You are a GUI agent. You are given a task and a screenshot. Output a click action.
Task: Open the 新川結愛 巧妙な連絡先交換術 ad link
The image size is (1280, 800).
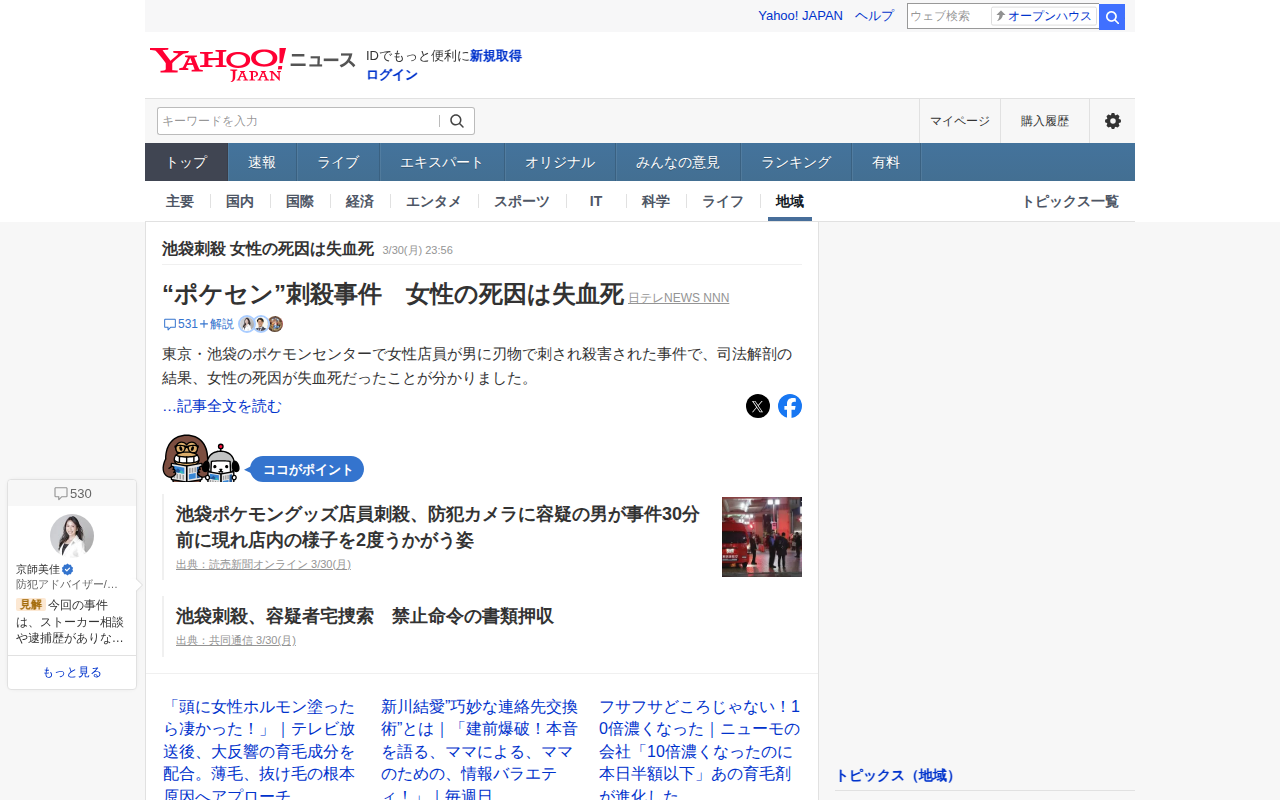(x=479, y=751)
